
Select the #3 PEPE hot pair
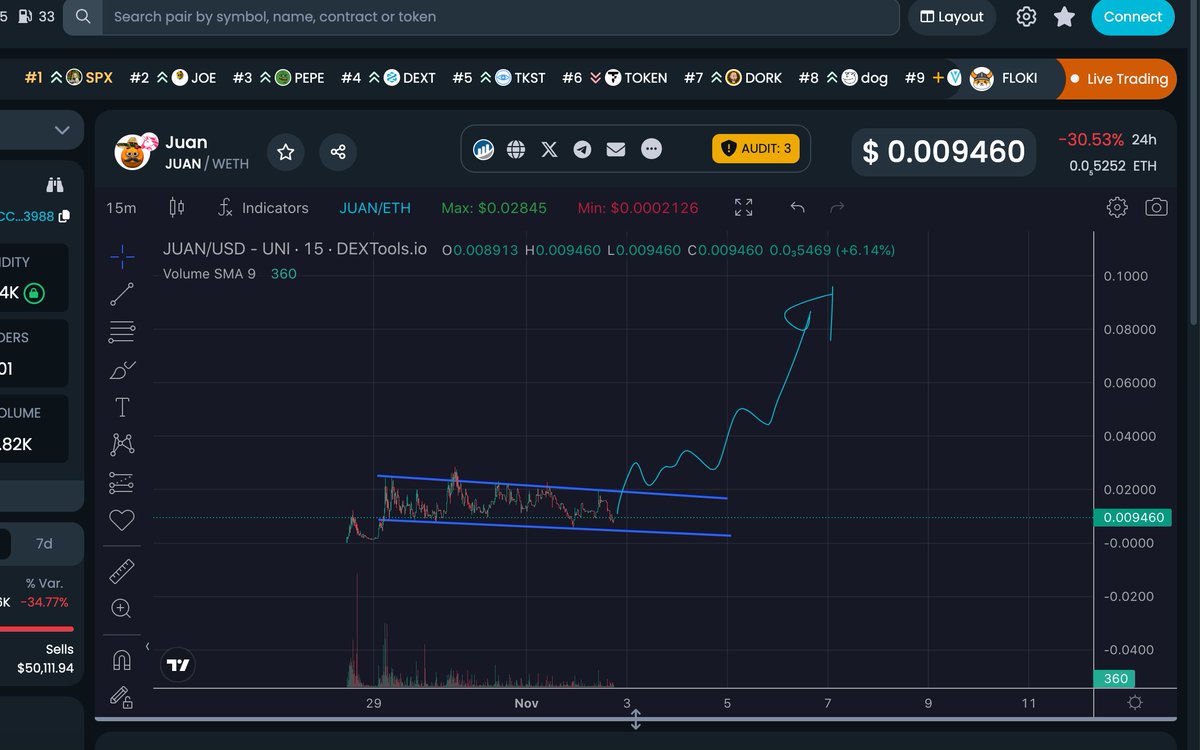277,76
